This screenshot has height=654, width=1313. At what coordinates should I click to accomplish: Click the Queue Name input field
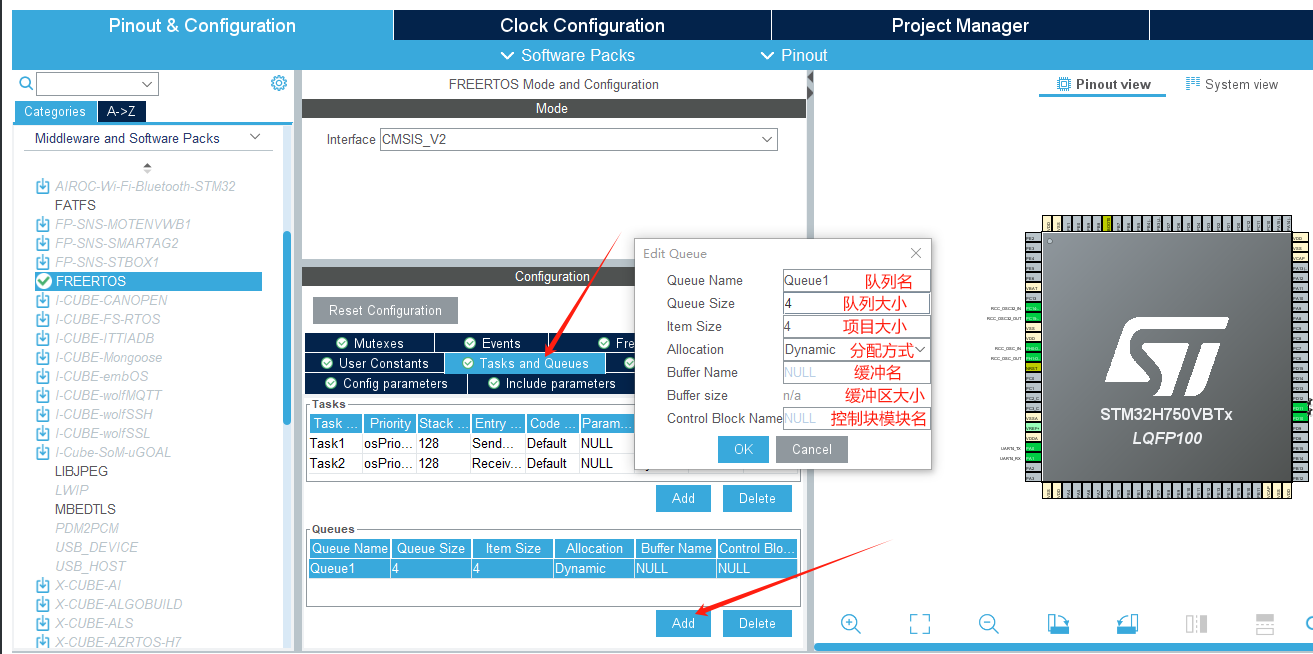click(x=856, y=281)
